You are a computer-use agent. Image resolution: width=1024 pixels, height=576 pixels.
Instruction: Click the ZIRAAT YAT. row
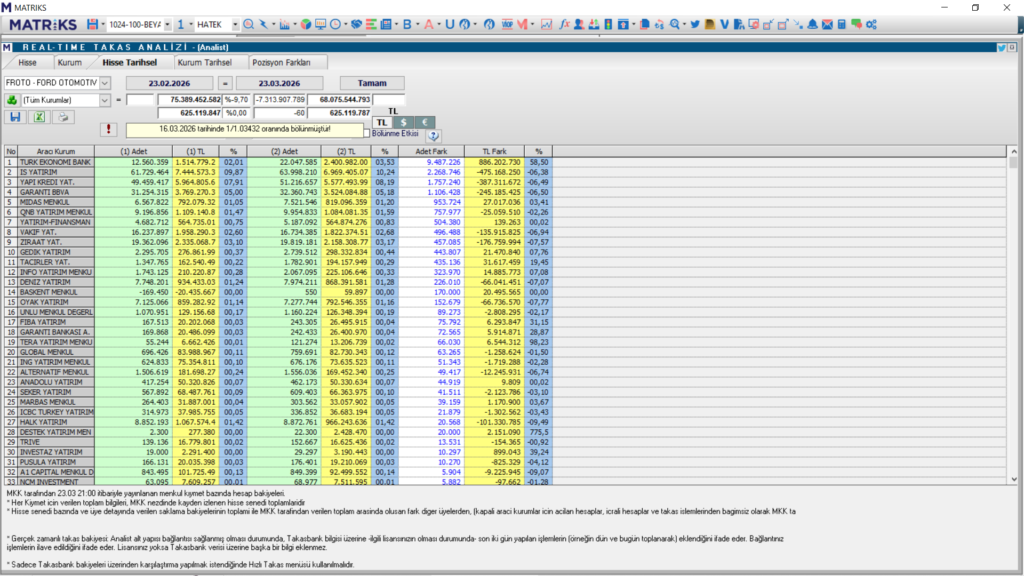click(278, 242)
